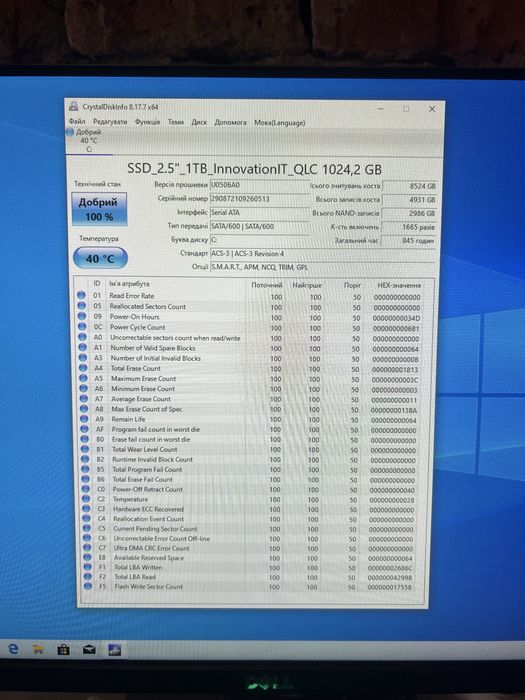Click the HEX-значення column header

(x=399, y=285)
